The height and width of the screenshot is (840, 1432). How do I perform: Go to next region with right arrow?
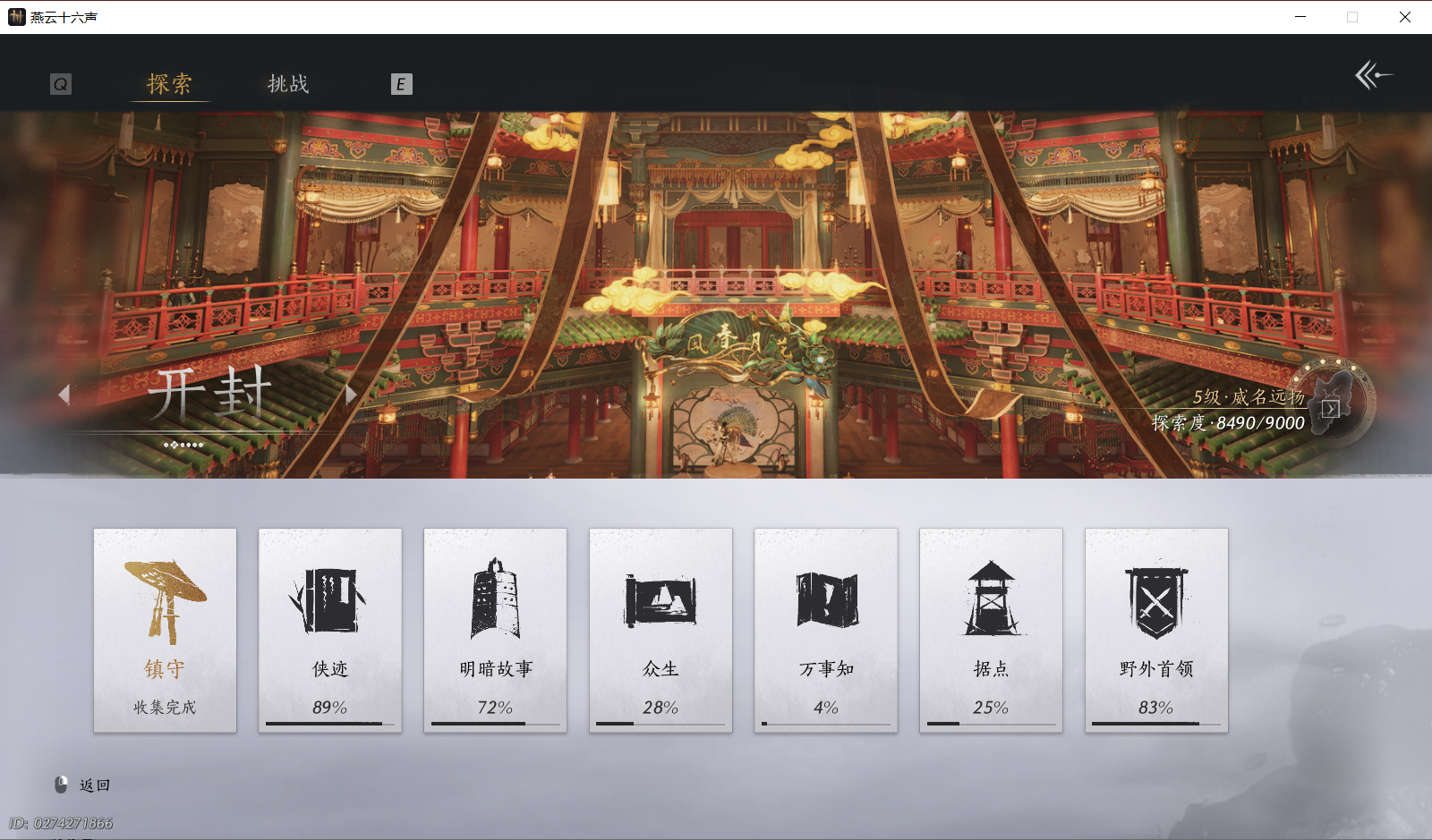coord(351,395)
